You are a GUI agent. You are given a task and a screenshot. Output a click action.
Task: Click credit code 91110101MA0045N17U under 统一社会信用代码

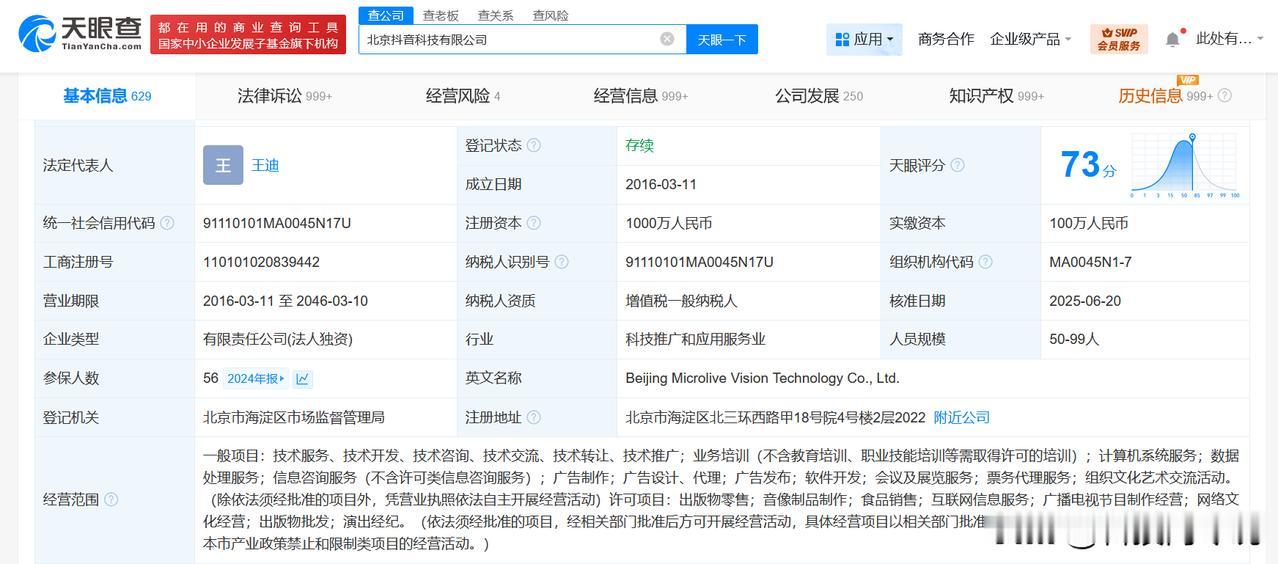point(277,223)
